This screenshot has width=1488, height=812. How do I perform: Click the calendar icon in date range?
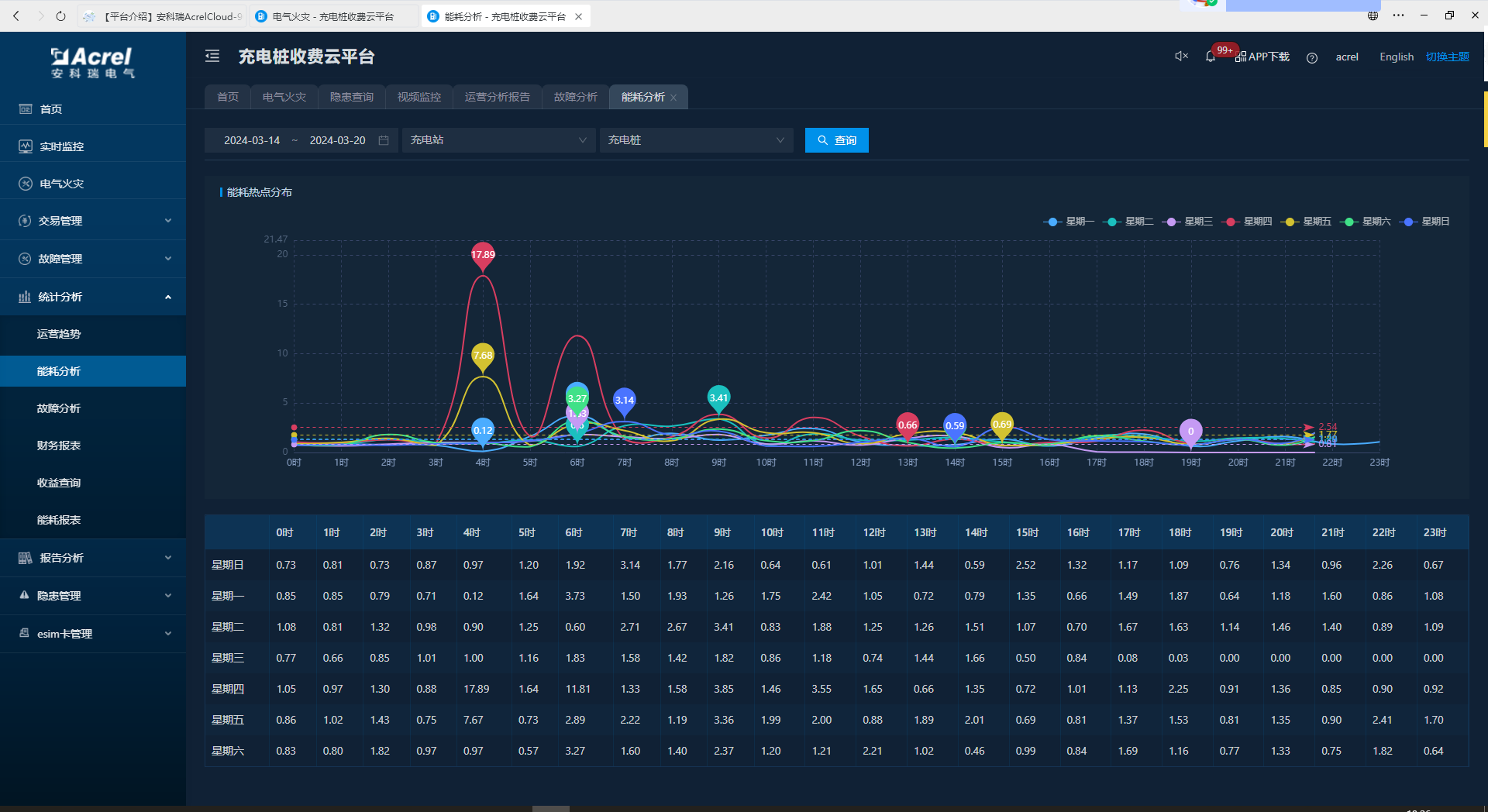pyautogui.click(x=384, y=140)
